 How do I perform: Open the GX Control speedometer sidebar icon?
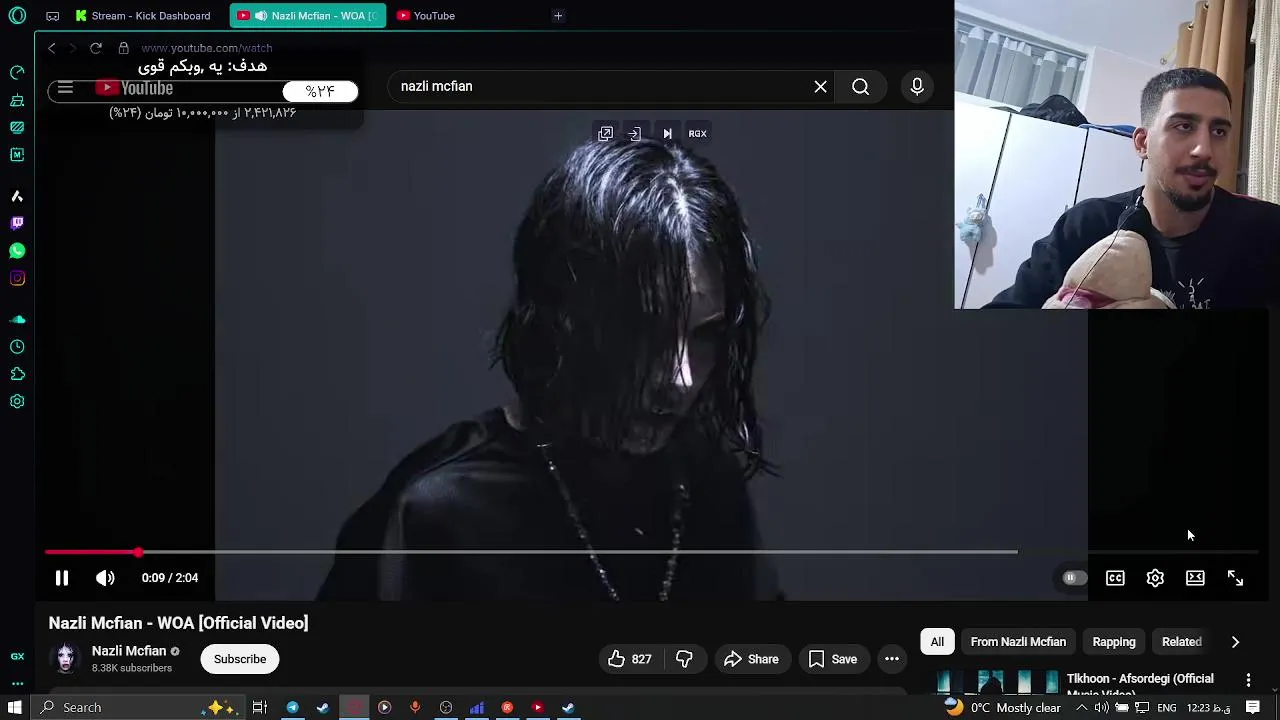click(17, 73)
